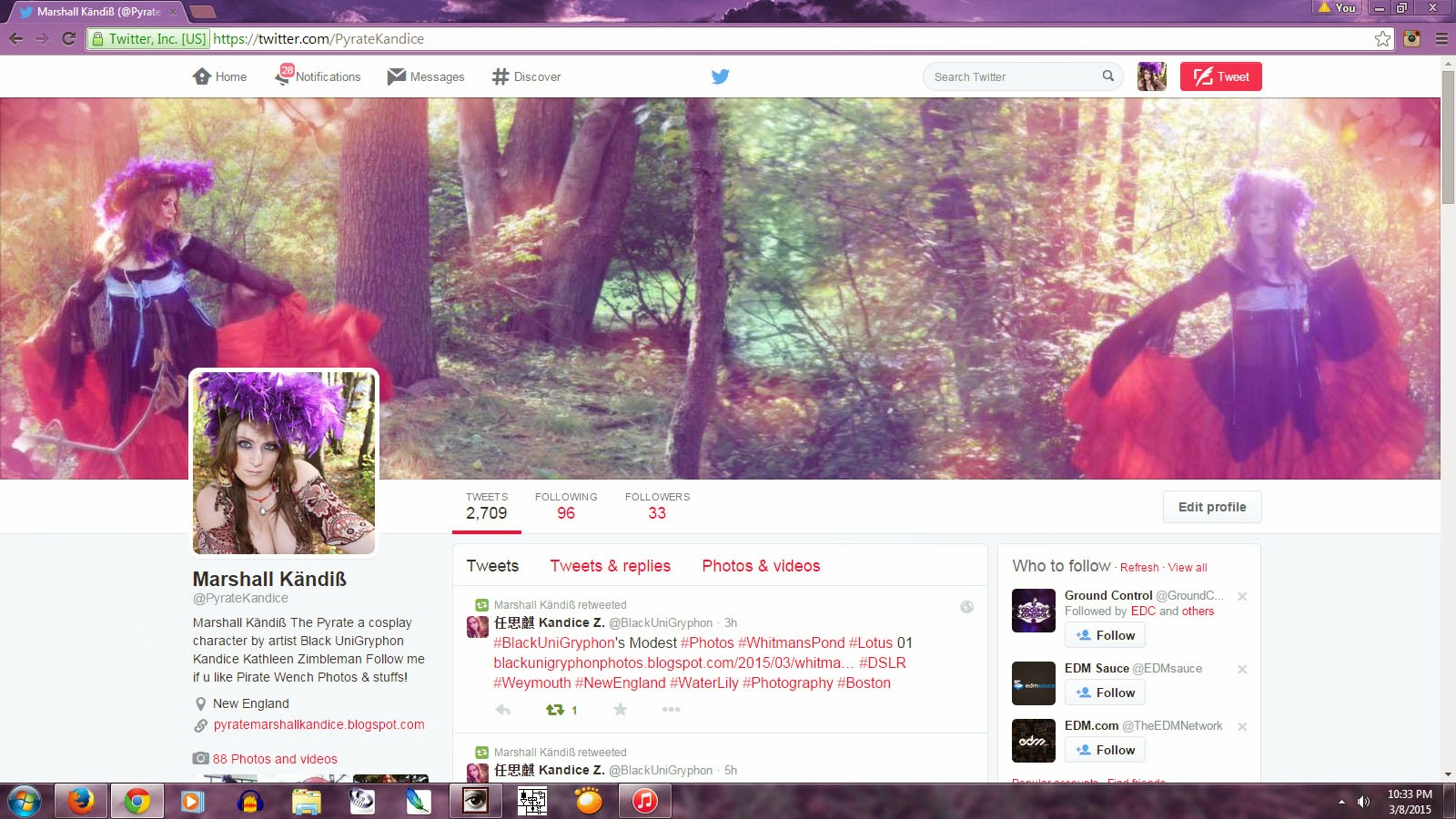Click the scrollbar down arrow
Screen dimensions: 1456x819
click(1448, 774)
